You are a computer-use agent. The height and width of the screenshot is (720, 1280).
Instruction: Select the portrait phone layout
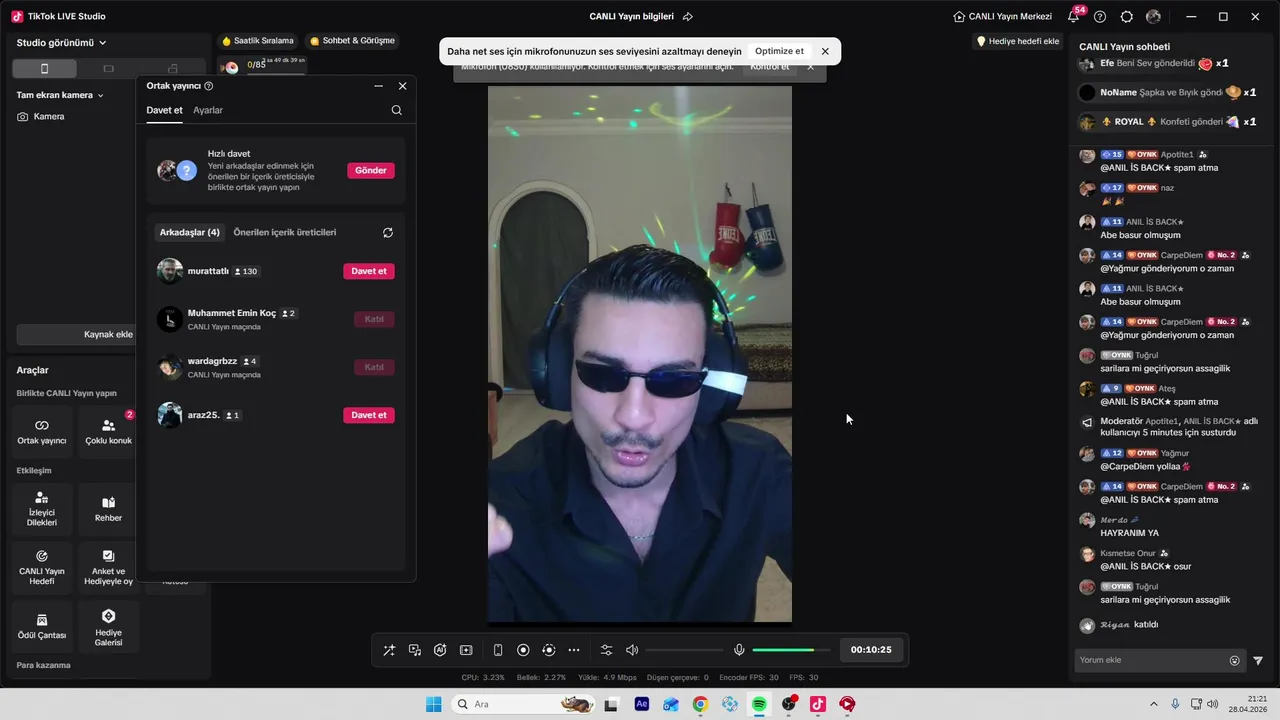tap(44, 68)
